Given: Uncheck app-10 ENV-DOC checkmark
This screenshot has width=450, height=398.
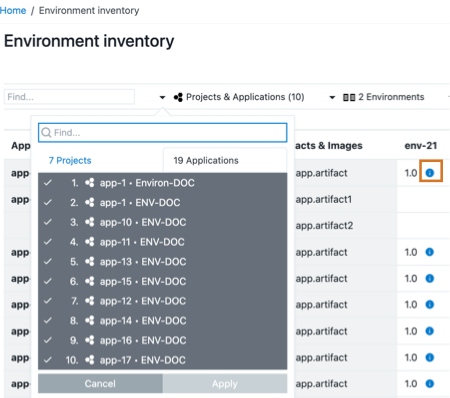Looking at the screenshot, I should pyautogui.click(x=48, y=222).
